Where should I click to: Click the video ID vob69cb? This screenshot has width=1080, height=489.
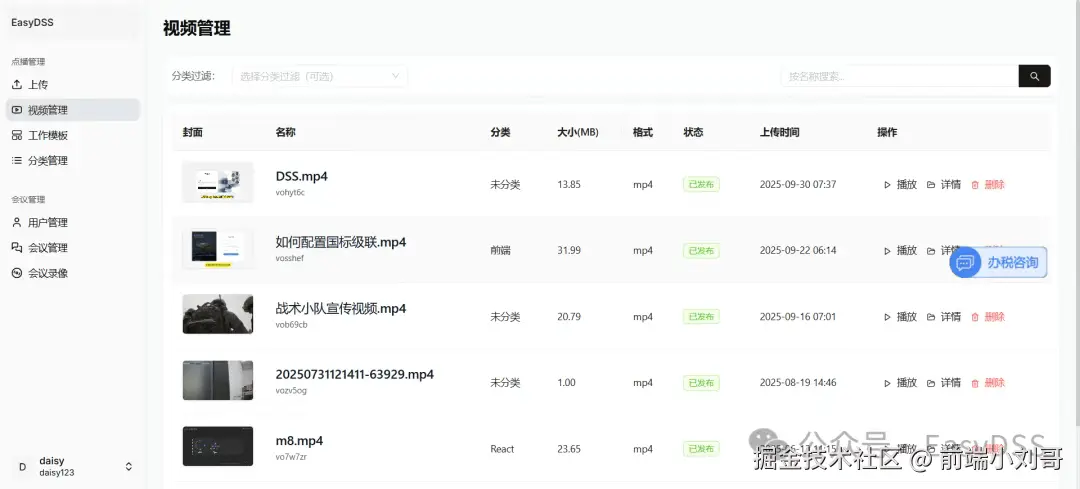click(291, 324)
